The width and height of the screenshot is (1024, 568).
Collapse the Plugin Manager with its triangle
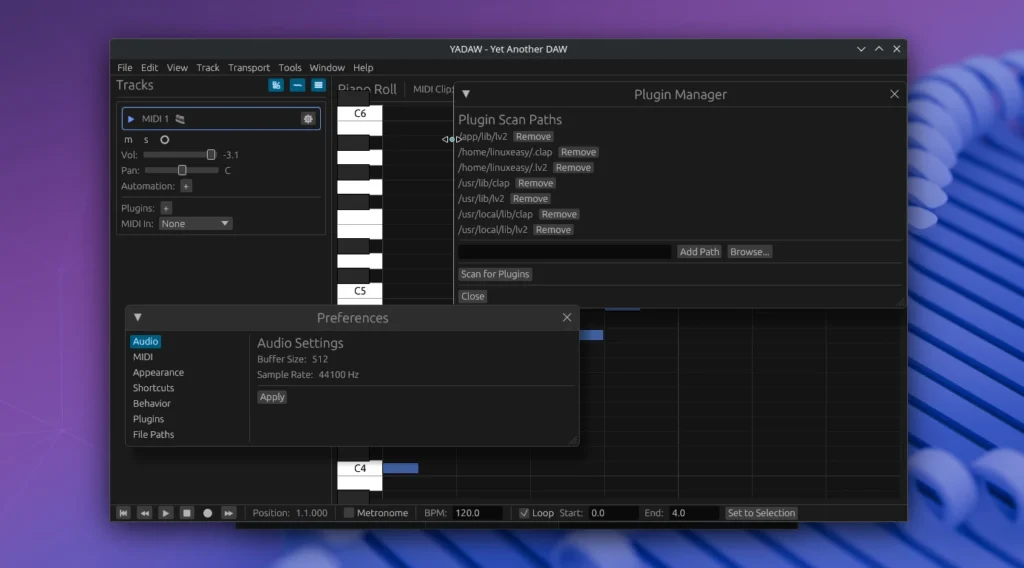pyautogui.click(x=466, y=94)
